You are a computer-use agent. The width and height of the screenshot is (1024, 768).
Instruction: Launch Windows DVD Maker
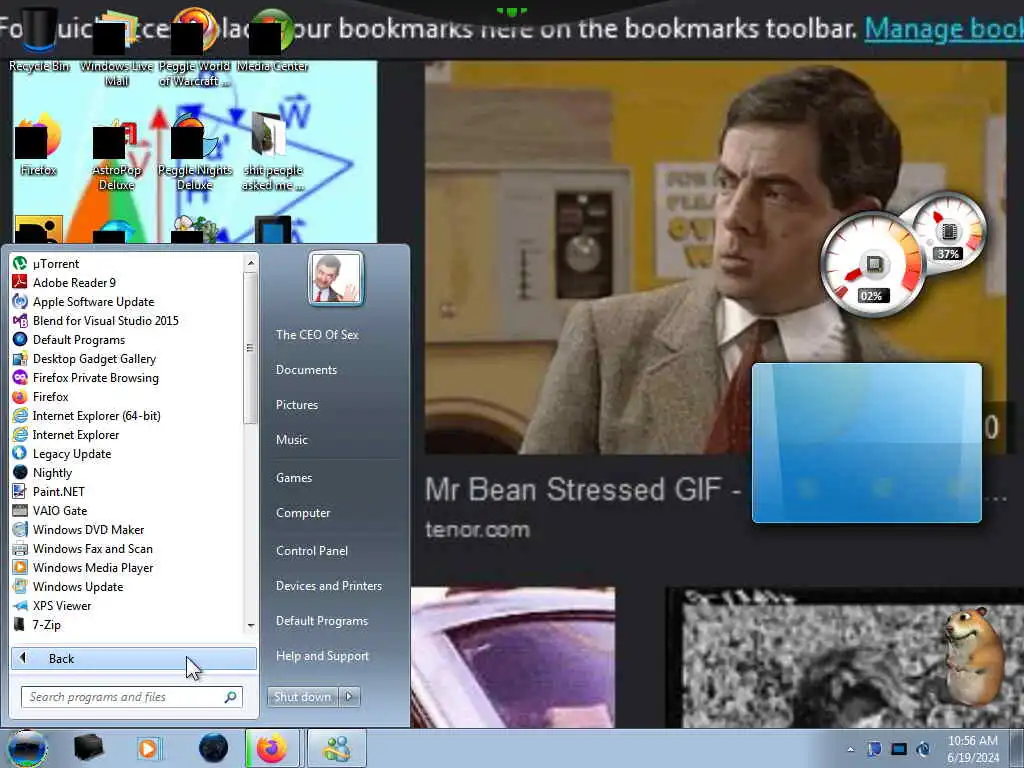[x=78, y=530]
